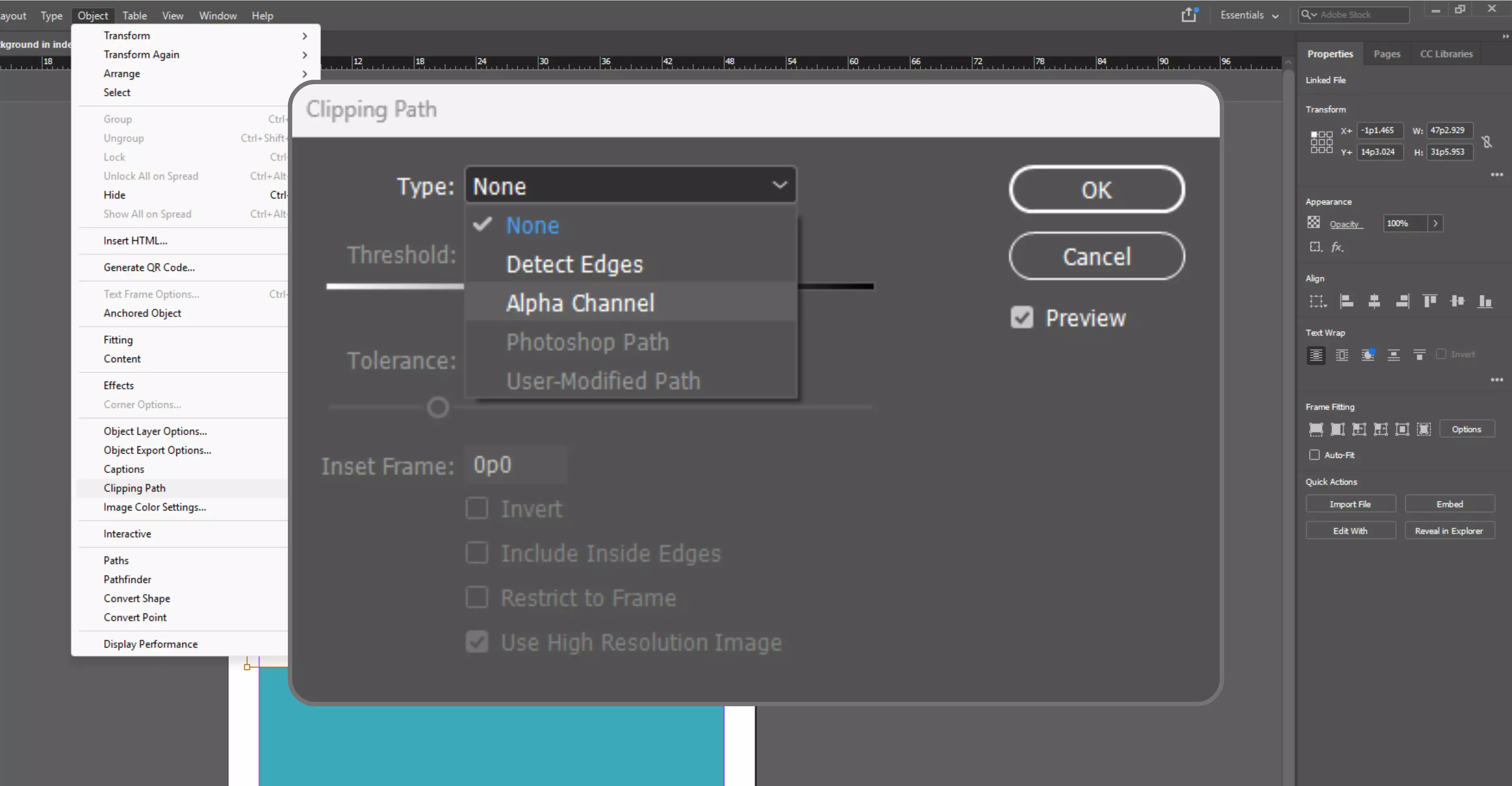1512x786 pixels.
Task: Click the share document icon
Action: [1189, 15]
